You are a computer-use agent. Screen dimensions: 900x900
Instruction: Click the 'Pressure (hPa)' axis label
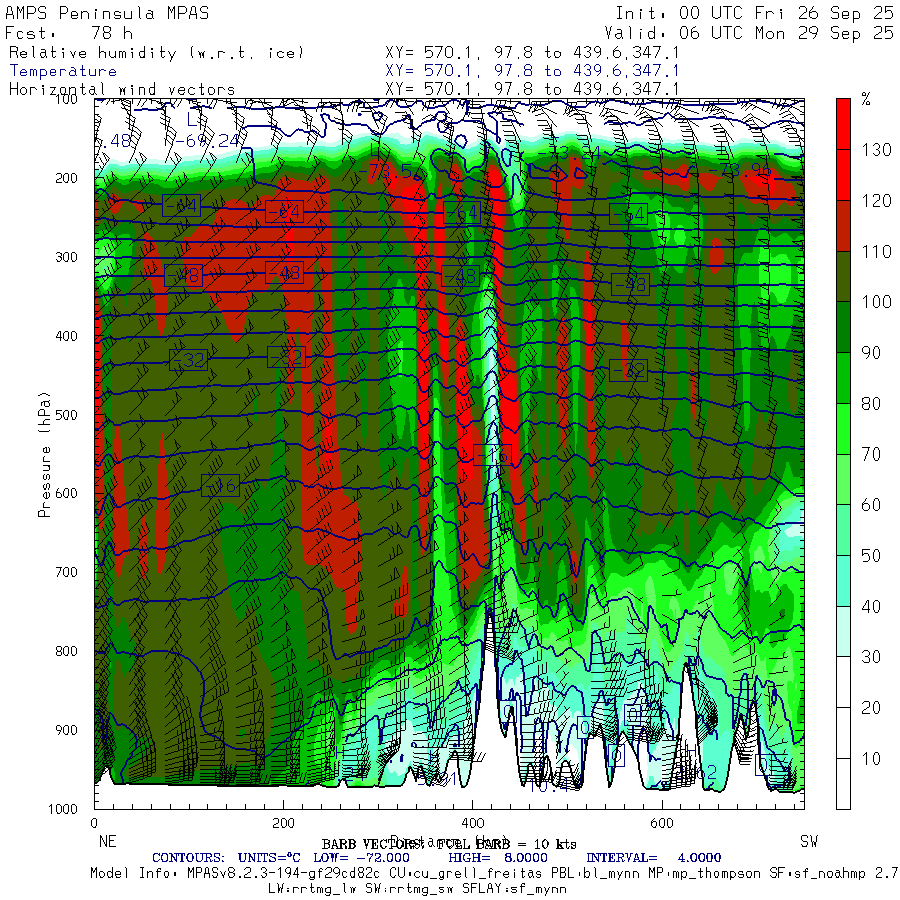click(44, 455)
